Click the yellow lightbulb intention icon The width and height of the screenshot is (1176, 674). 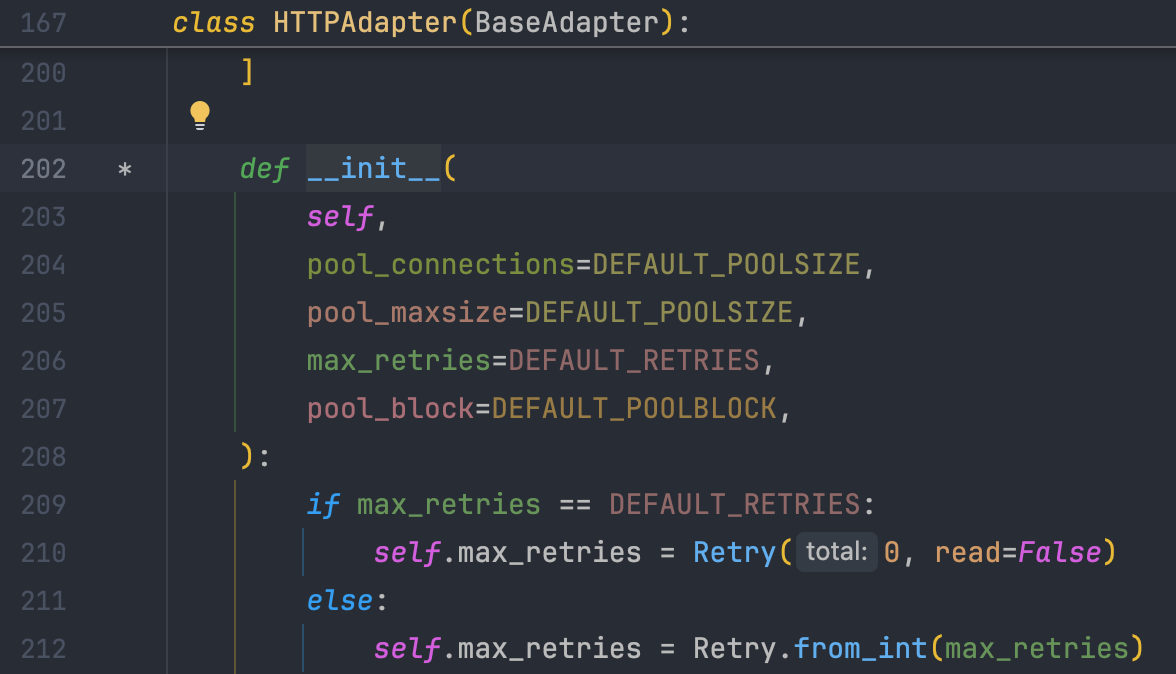pyautogui.click(x=200, y=116)
